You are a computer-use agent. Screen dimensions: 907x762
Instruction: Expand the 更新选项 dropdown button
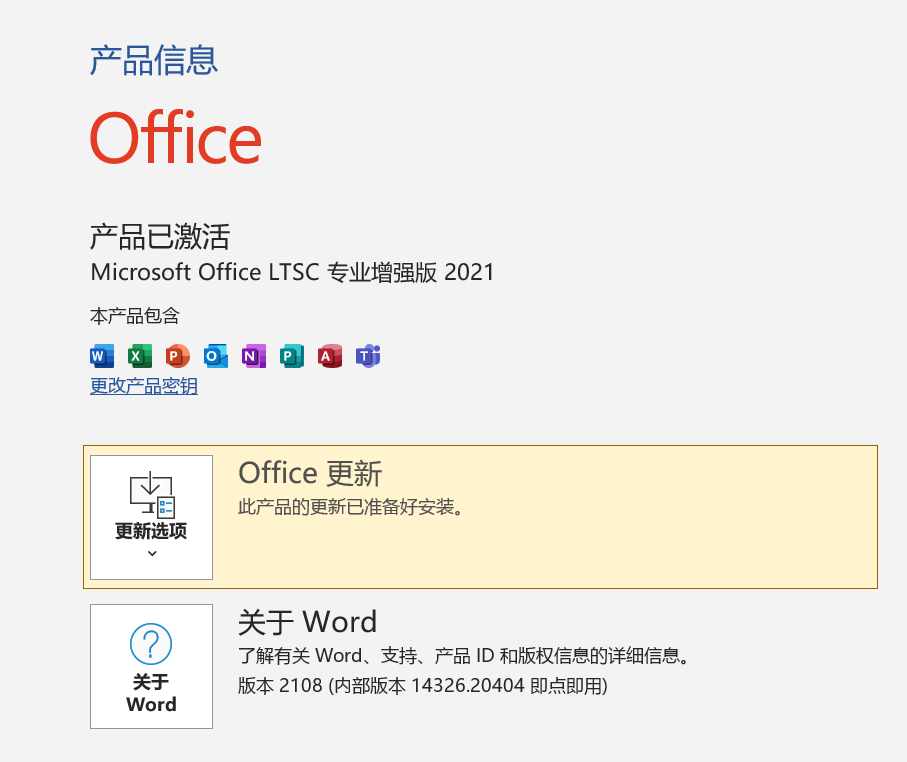[x=152, y=517]
